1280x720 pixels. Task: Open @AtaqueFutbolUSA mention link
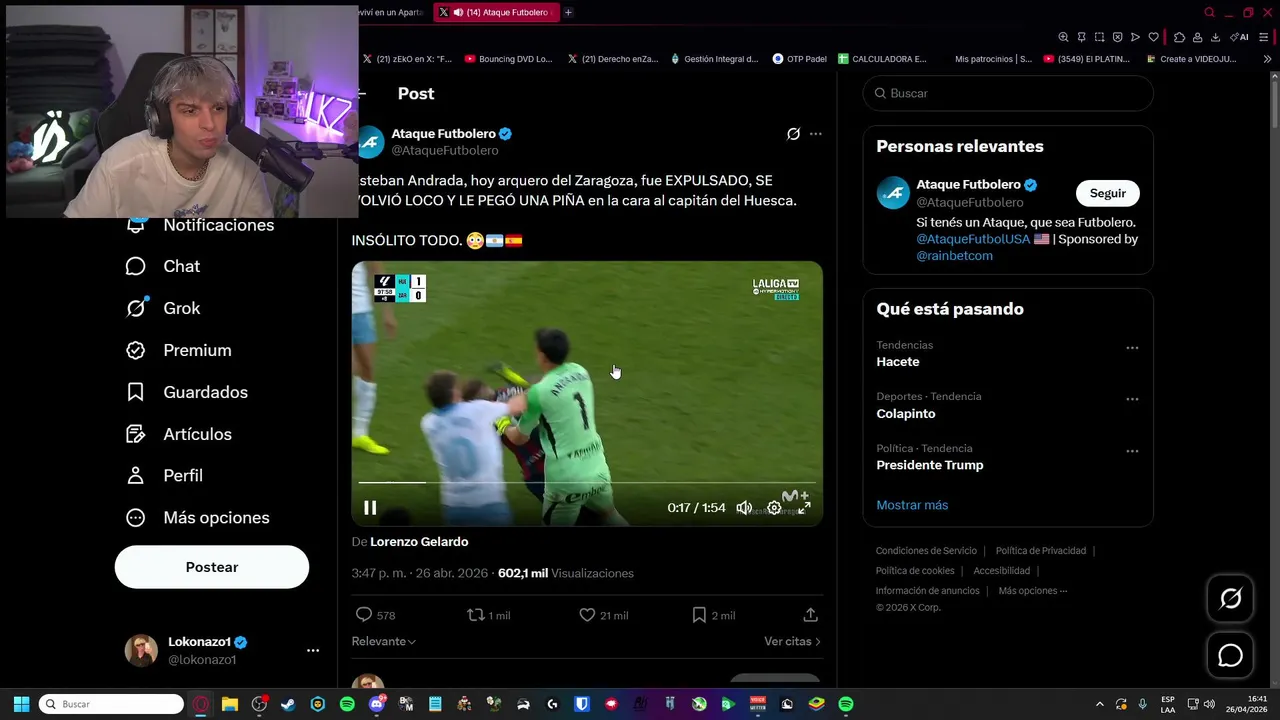973,239
